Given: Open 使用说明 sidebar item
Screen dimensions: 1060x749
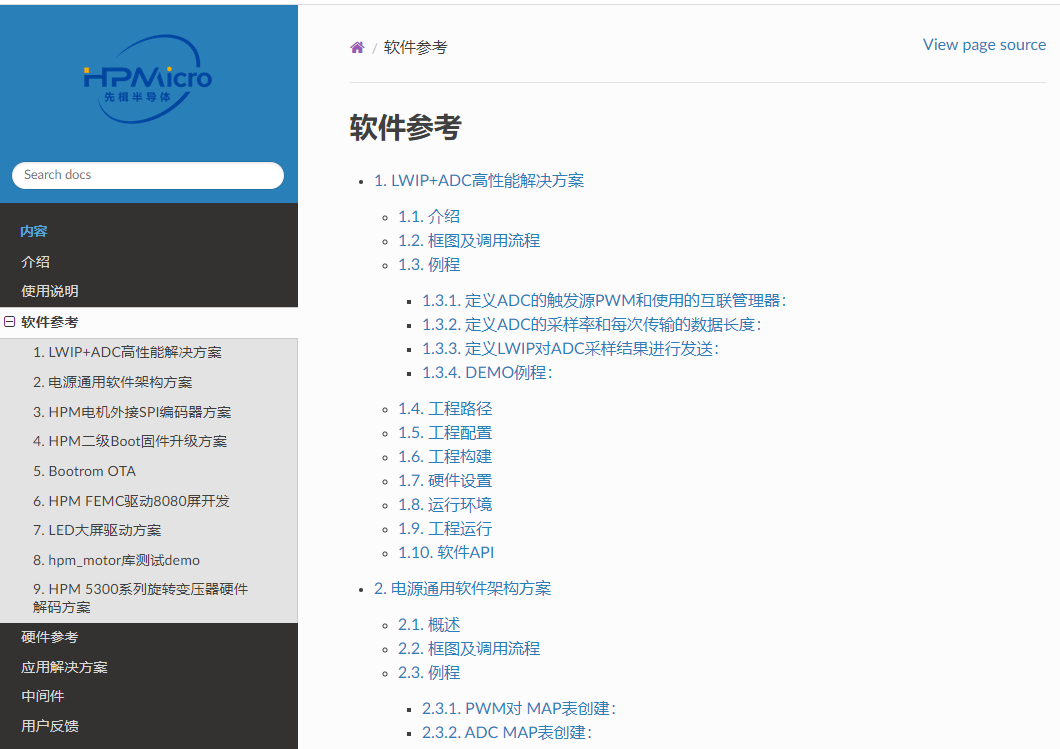Looking at the screenshot, I should [x=50, y=292].
